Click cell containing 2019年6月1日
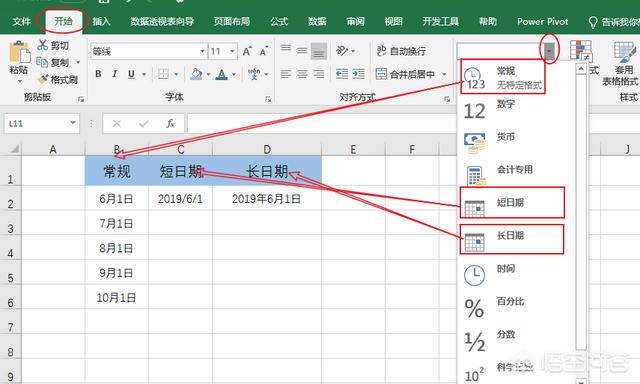The image size is (640, 384). 267,199
